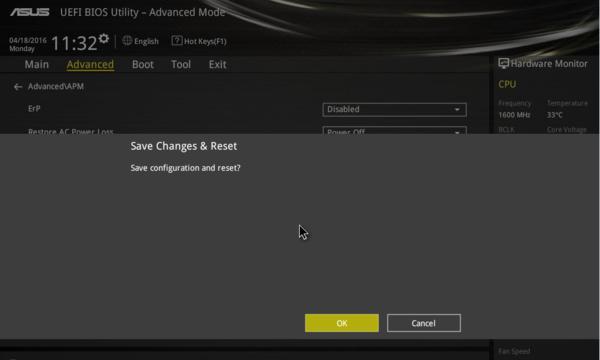600x360 pixels.
Task: Click the ErP dropdown arrow
Action: click(457, 109)
